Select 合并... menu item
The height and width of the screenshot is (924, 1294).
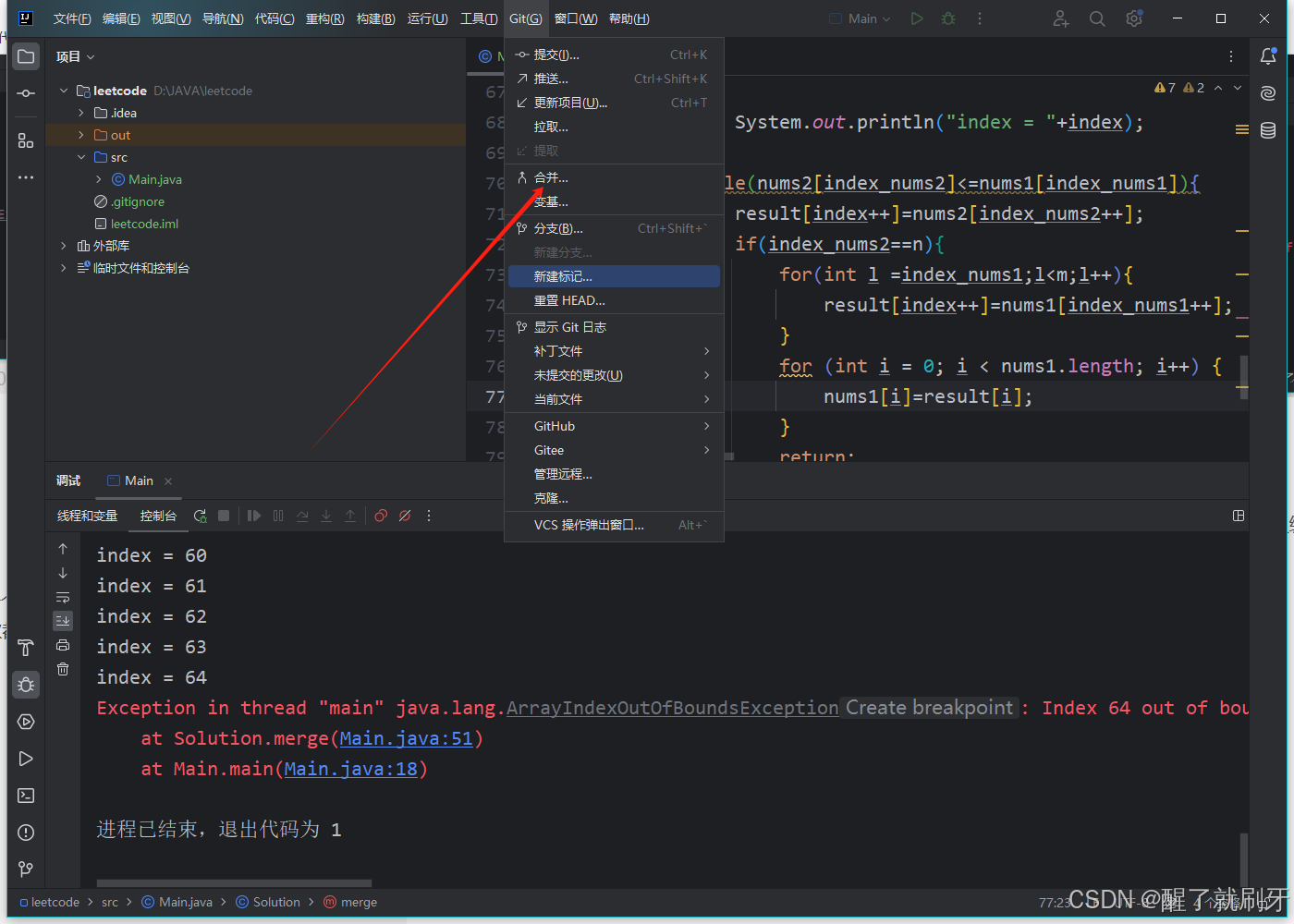click(614, 177)
